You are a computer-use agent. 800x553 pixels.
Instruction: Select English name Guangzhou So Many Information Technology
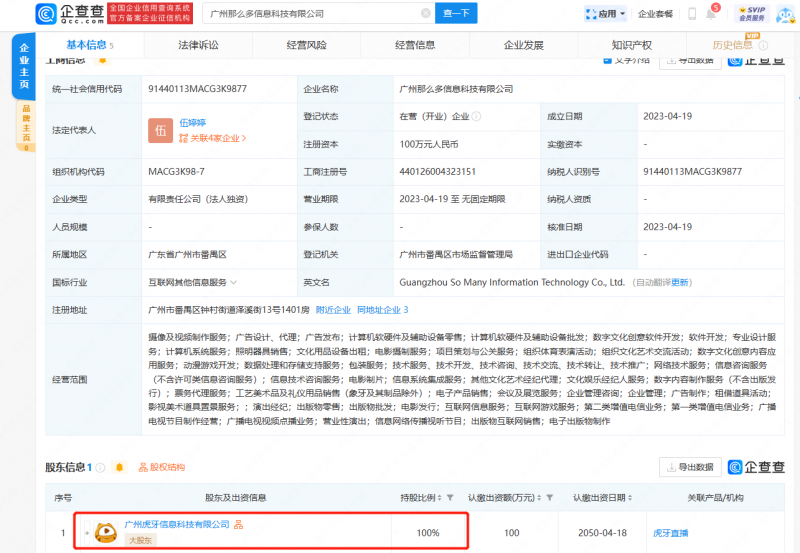coord(512,282)
